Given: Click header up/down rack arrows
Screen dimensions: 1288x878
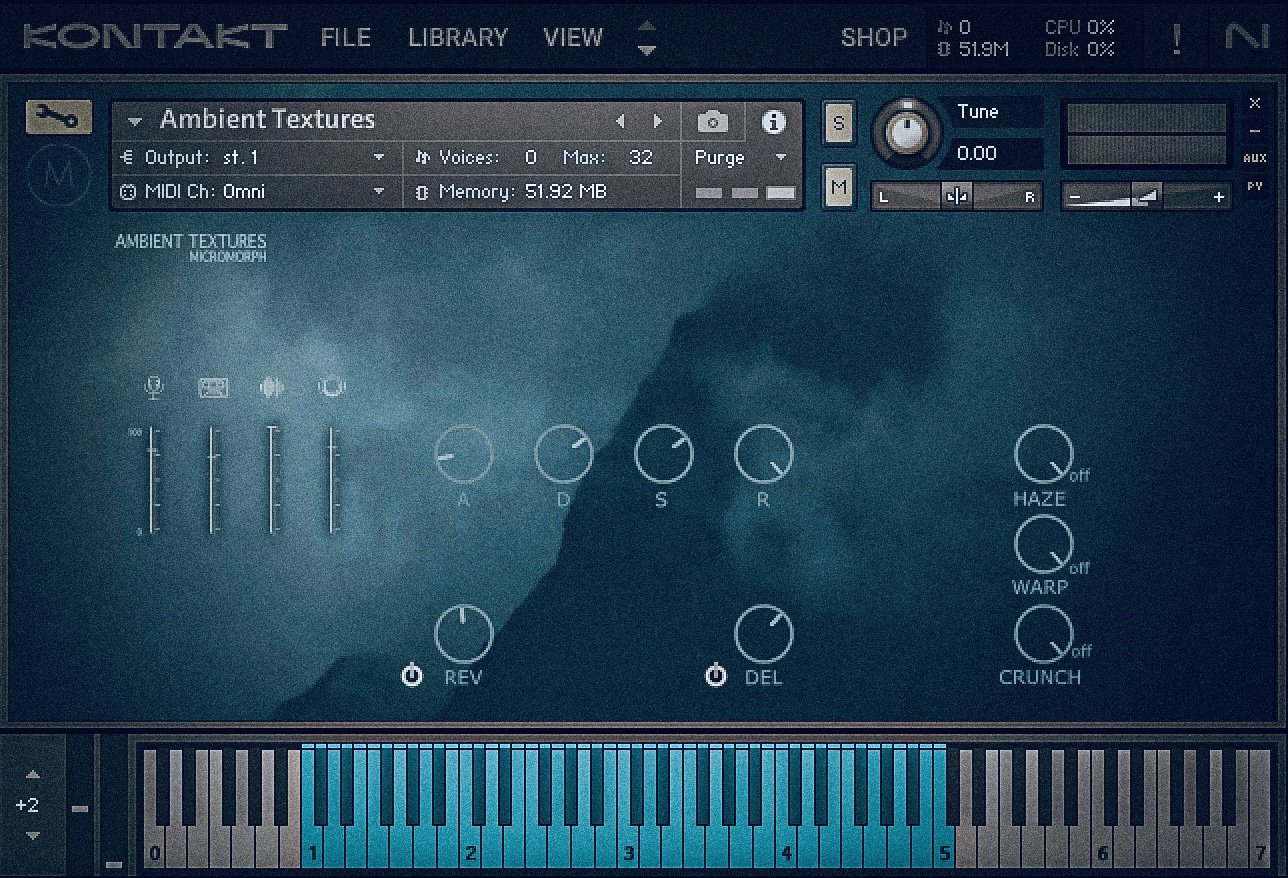Looking at the screenshot, I should point(647,38).
